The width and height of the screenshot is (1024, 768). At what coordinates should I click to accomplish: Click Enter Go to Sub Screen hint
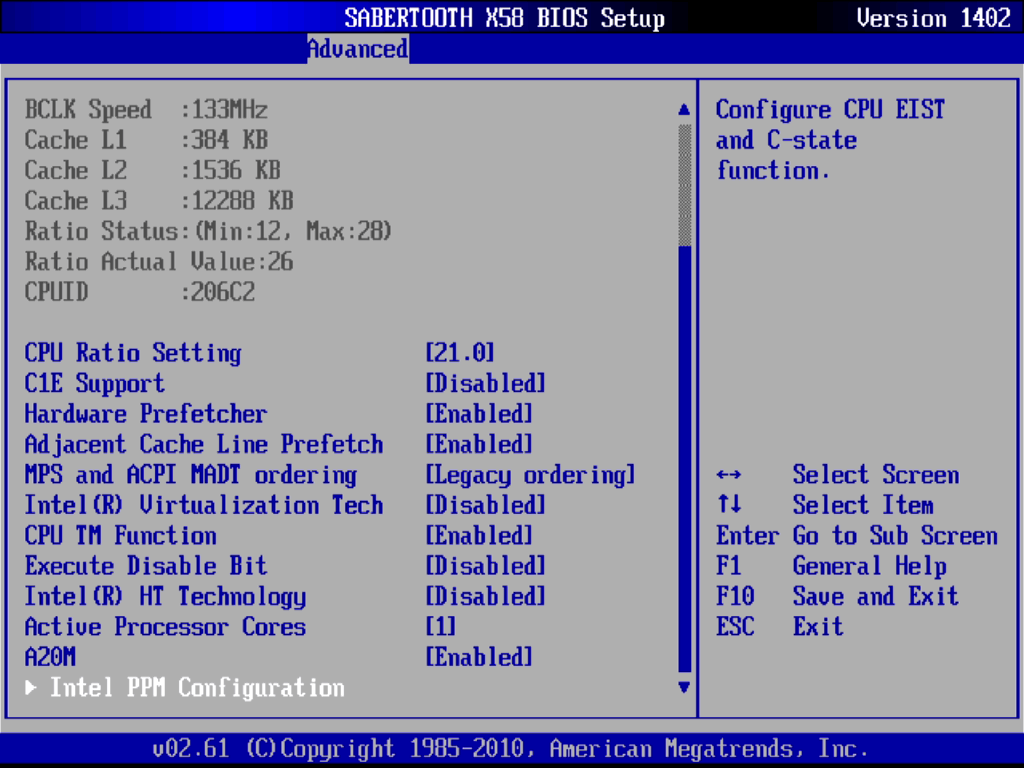[857, 536]
